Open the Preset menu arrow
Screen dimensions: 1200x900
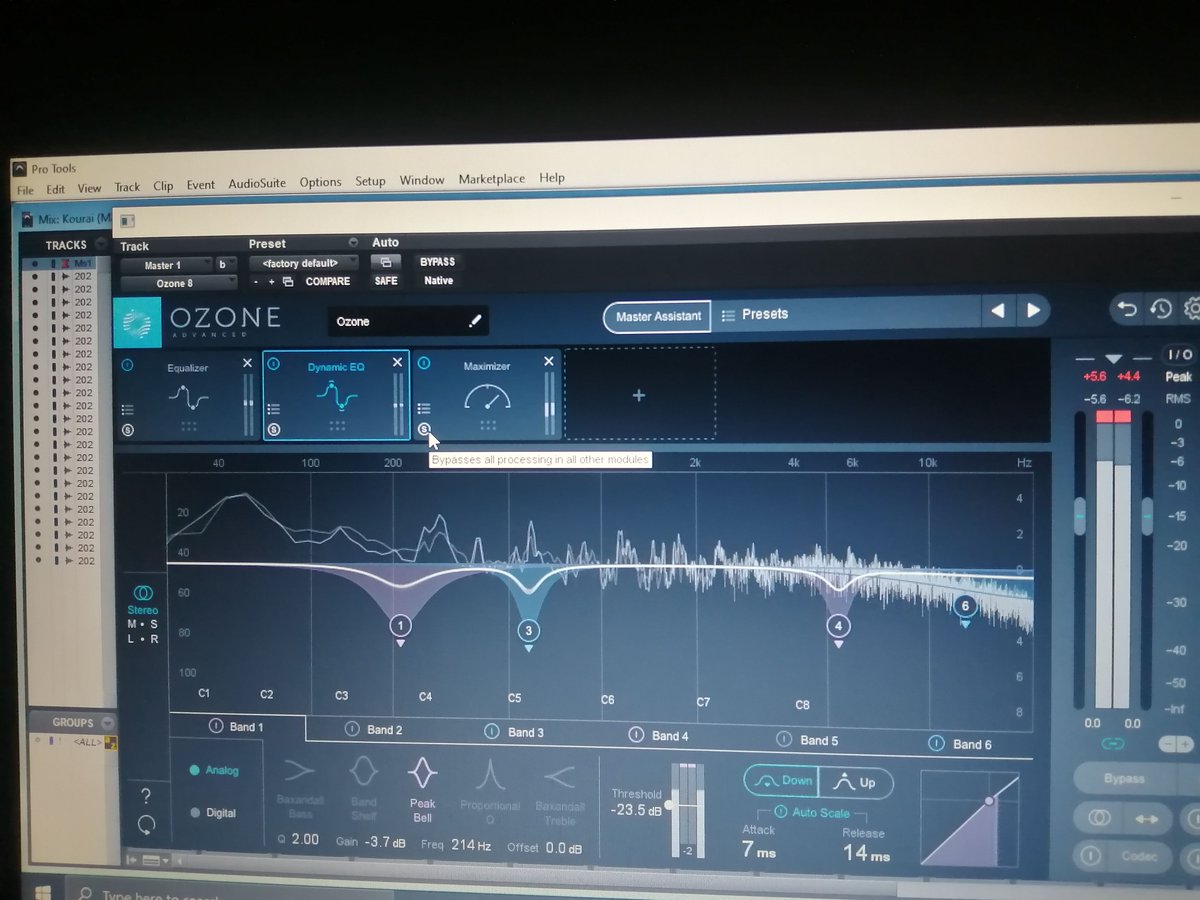[x=353, y=243]
